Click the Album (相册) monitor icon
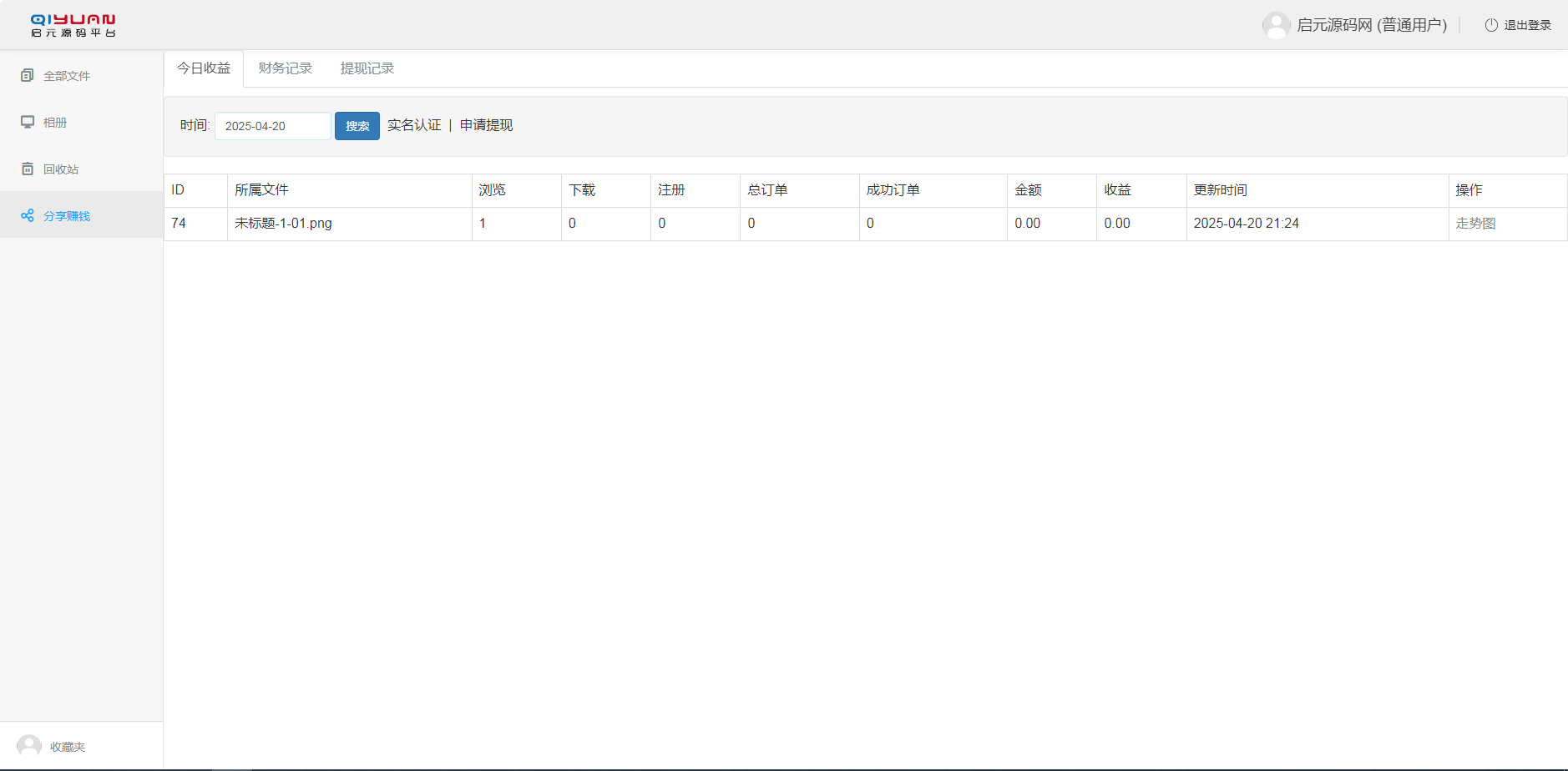Image resolution: width=1568 pixels, height=771 pixels. (27, 123)
